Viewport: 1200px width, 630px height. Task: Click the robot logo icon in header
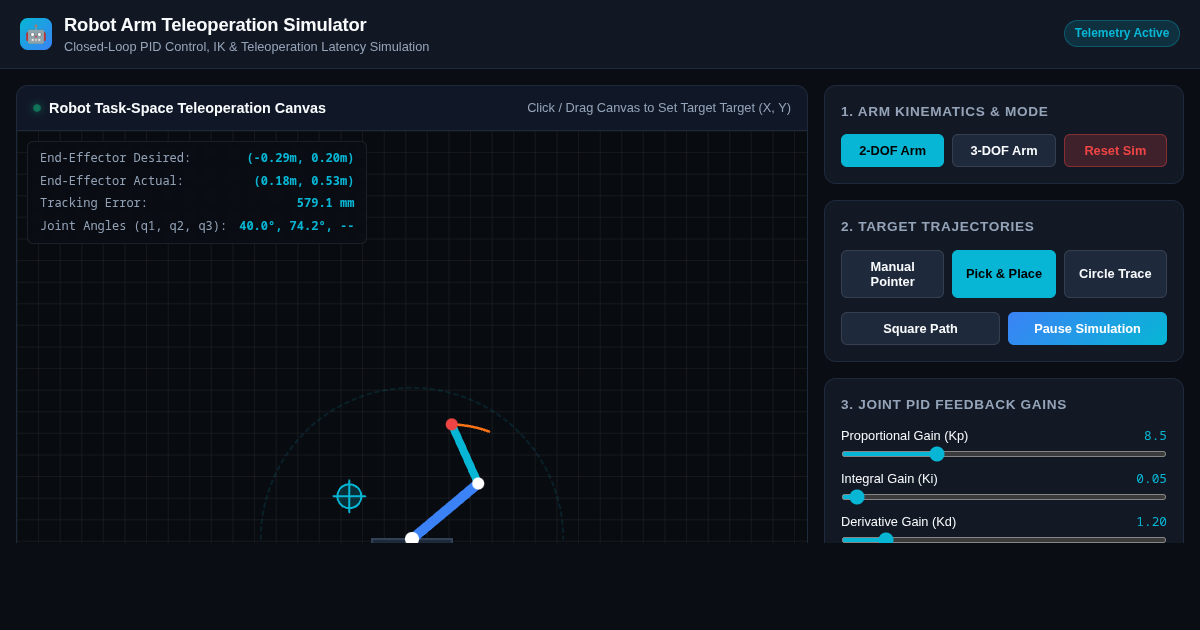point(36,34)
